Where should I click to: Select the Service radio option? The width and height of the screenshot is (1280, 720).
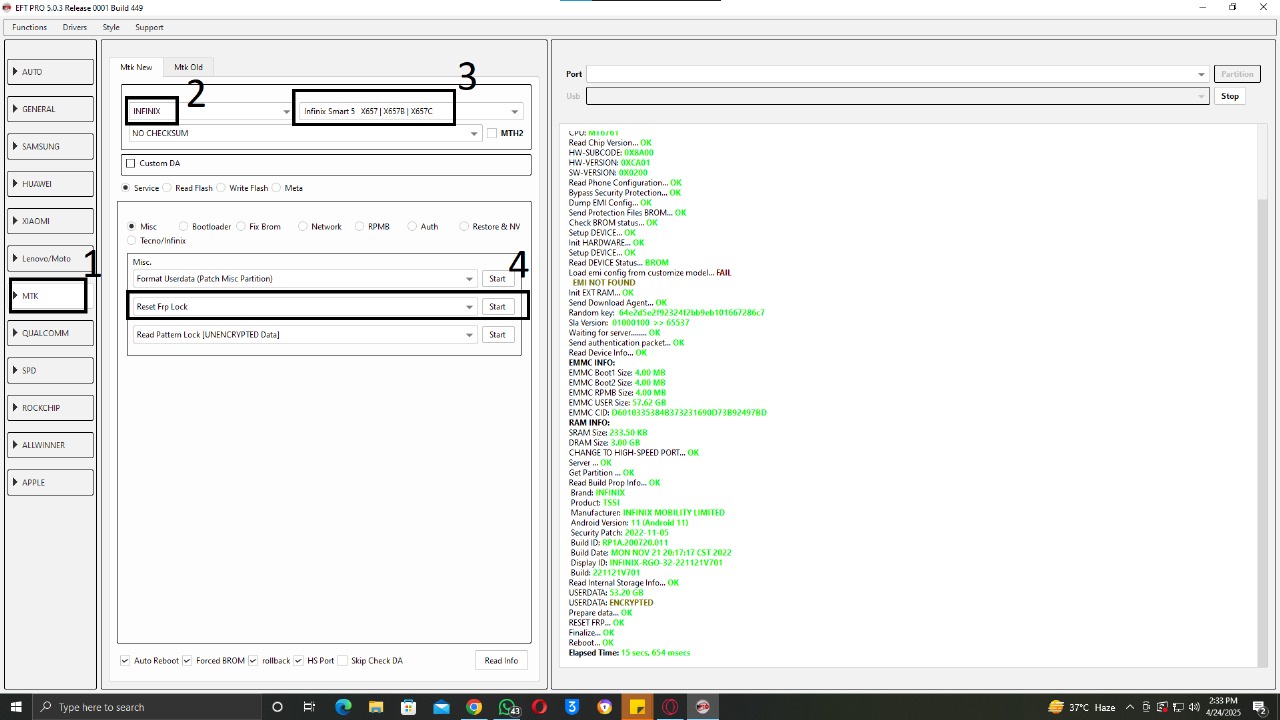126,188
